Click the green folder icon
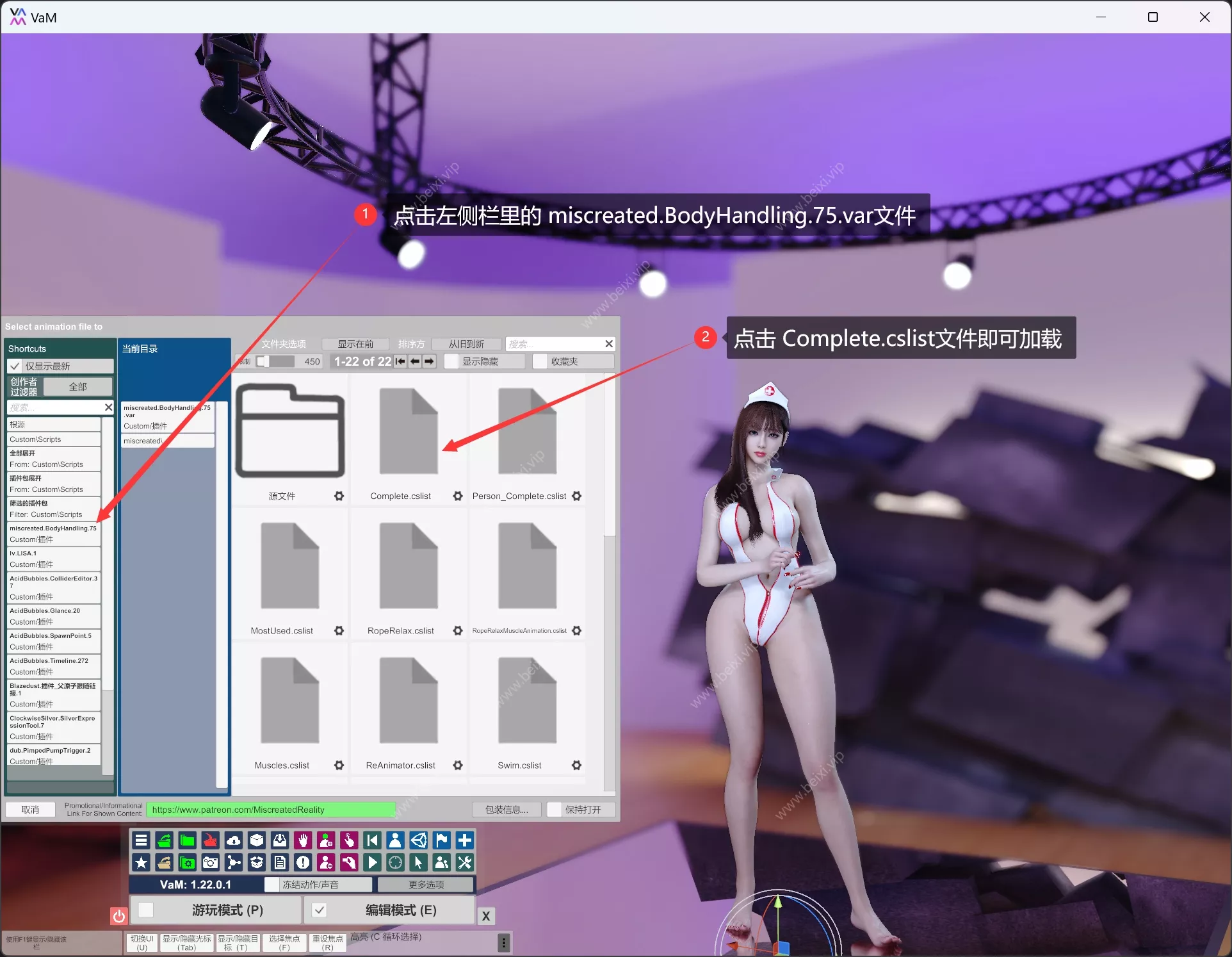Image resolution: width=1232 pixels, height=957 pixels. click(x=188, y=840)
